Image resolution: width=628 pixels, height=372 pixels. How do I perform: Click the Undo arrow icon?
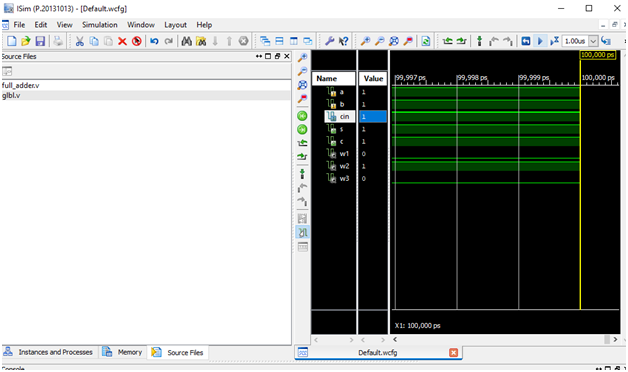pyautogui.click(x=154, y=41)
